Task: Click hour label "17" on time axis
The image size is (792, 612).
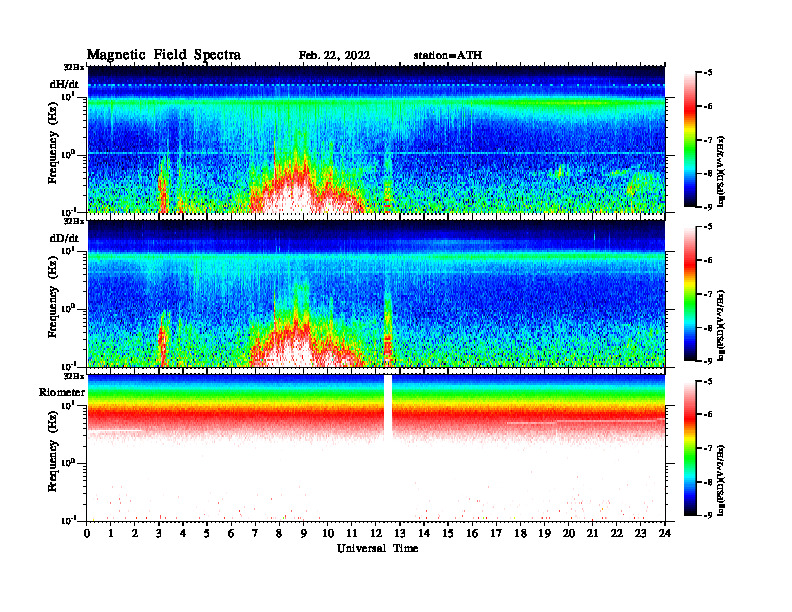Action: (496, 533)
